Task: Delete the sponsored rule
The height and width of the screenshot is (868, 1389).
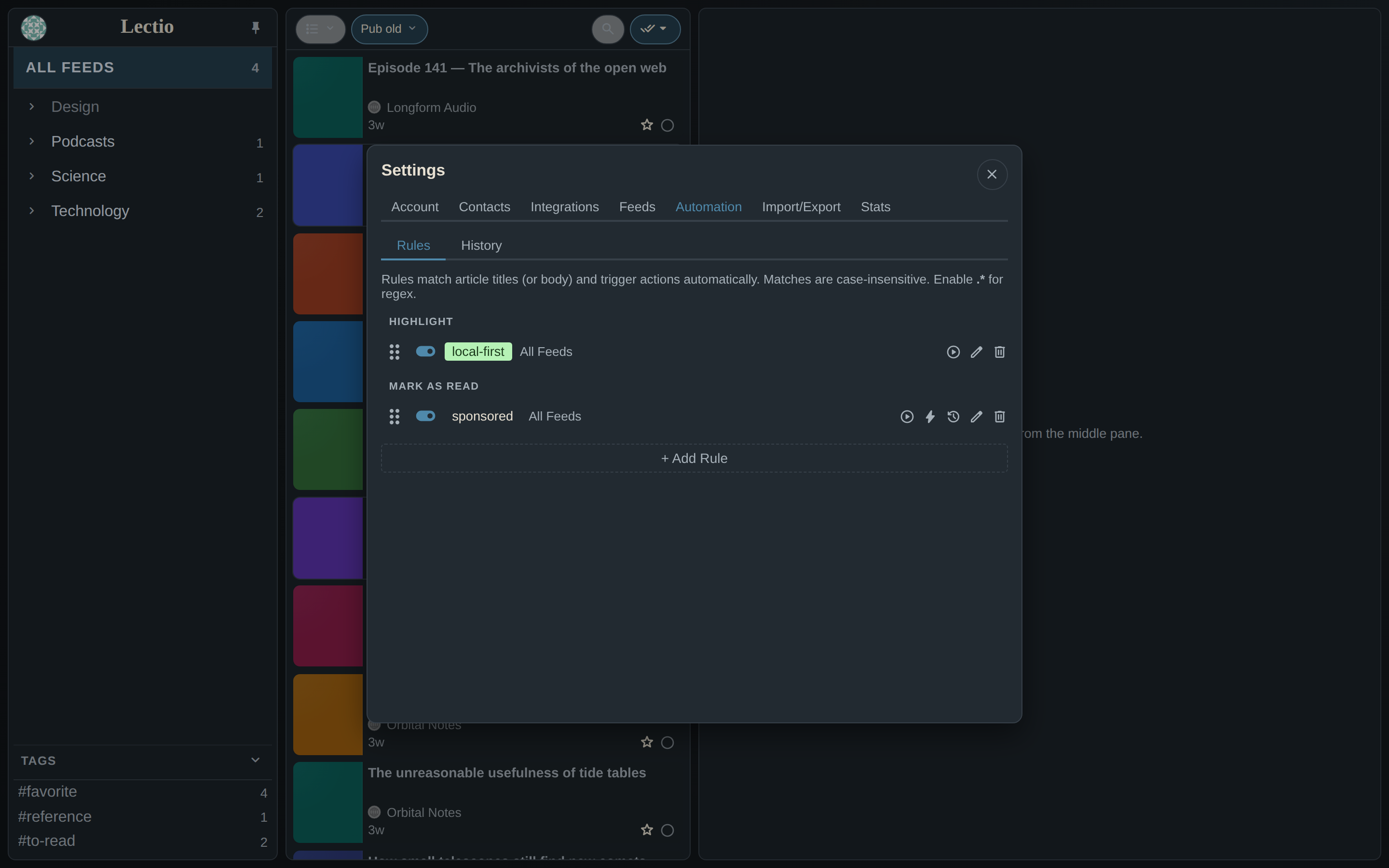Action: [999, 417]
